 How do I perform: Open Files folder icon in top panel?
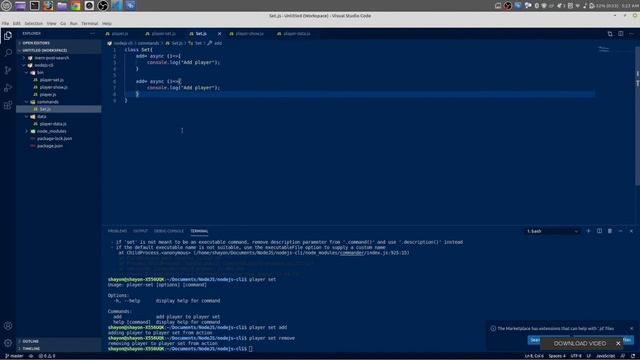pyautogui.click(x=62, y=6)
